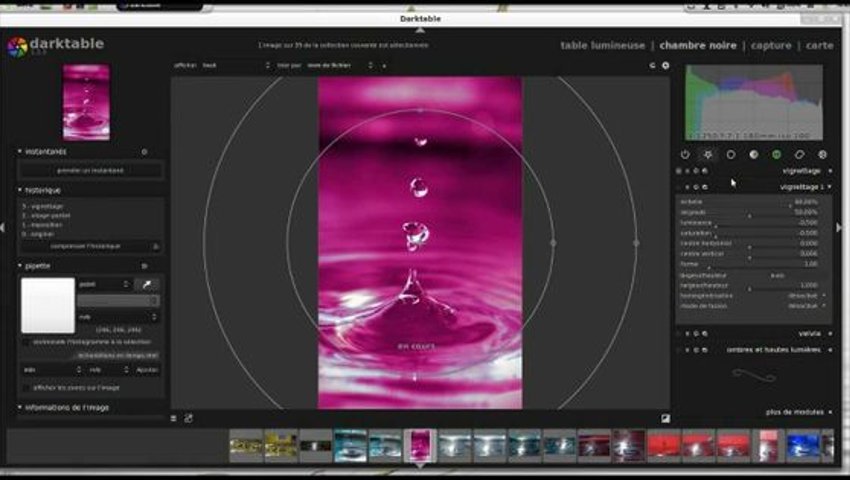The height and width of the screenshot is (480, 850).
Task: Click prendre un instantané button
Action: tap(91, 170)
